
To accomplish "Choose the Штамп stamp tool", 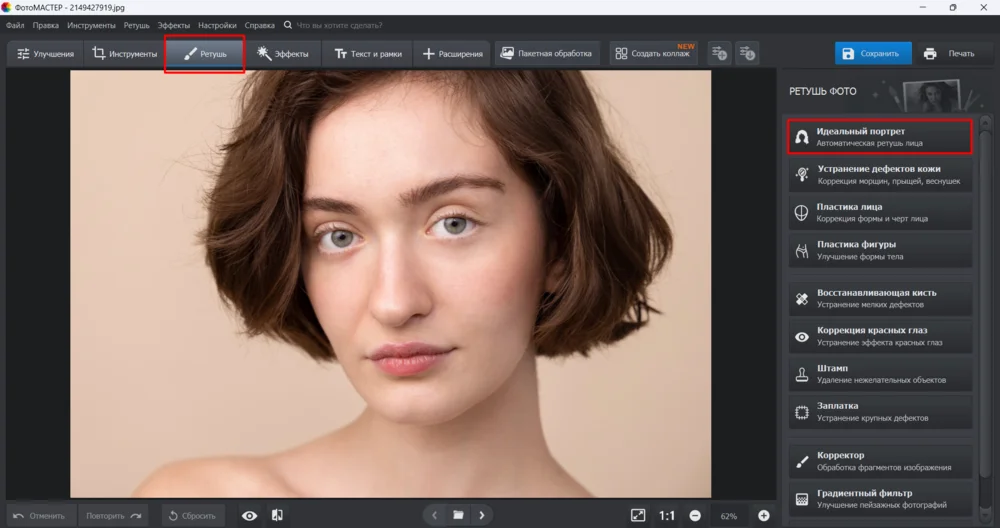I will 879,374.
